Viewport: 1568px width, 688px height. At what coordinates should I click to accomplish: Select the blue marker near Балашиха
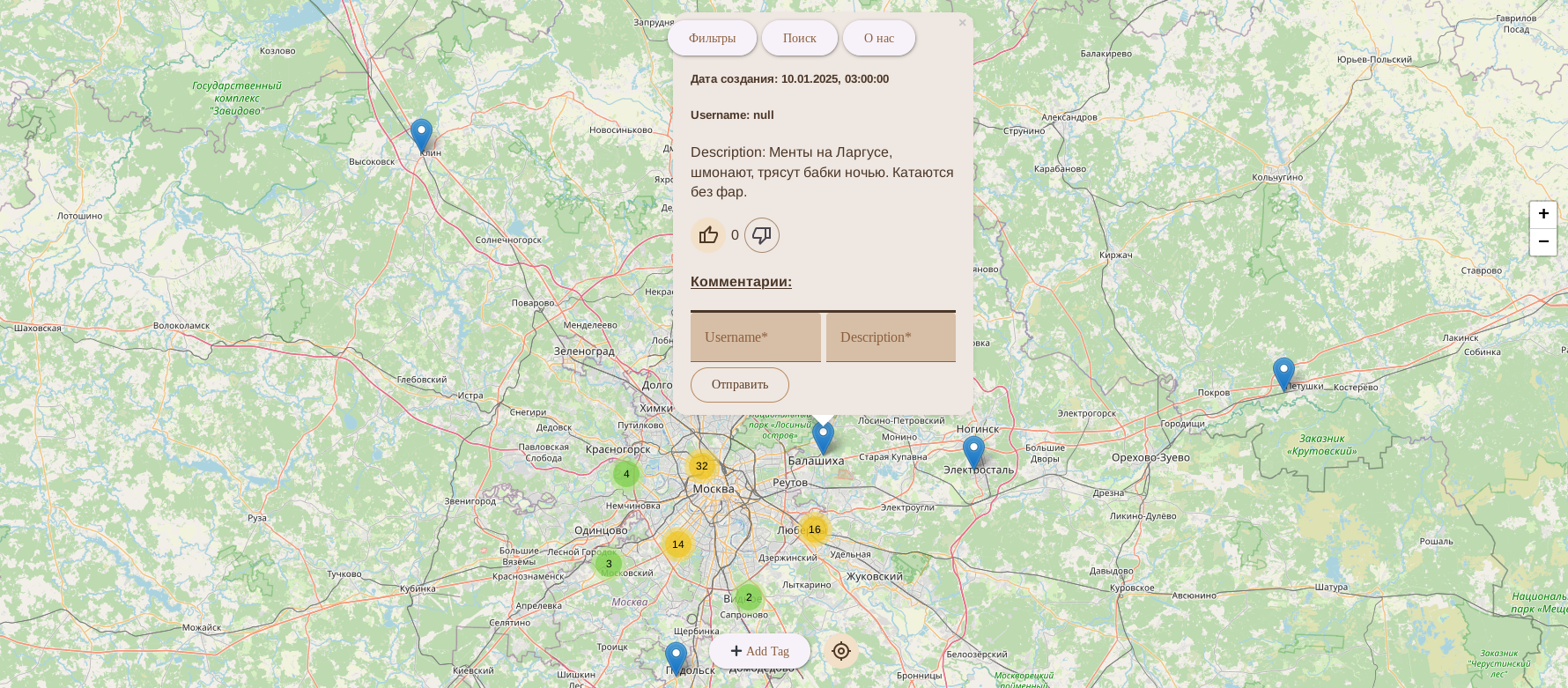823,438
